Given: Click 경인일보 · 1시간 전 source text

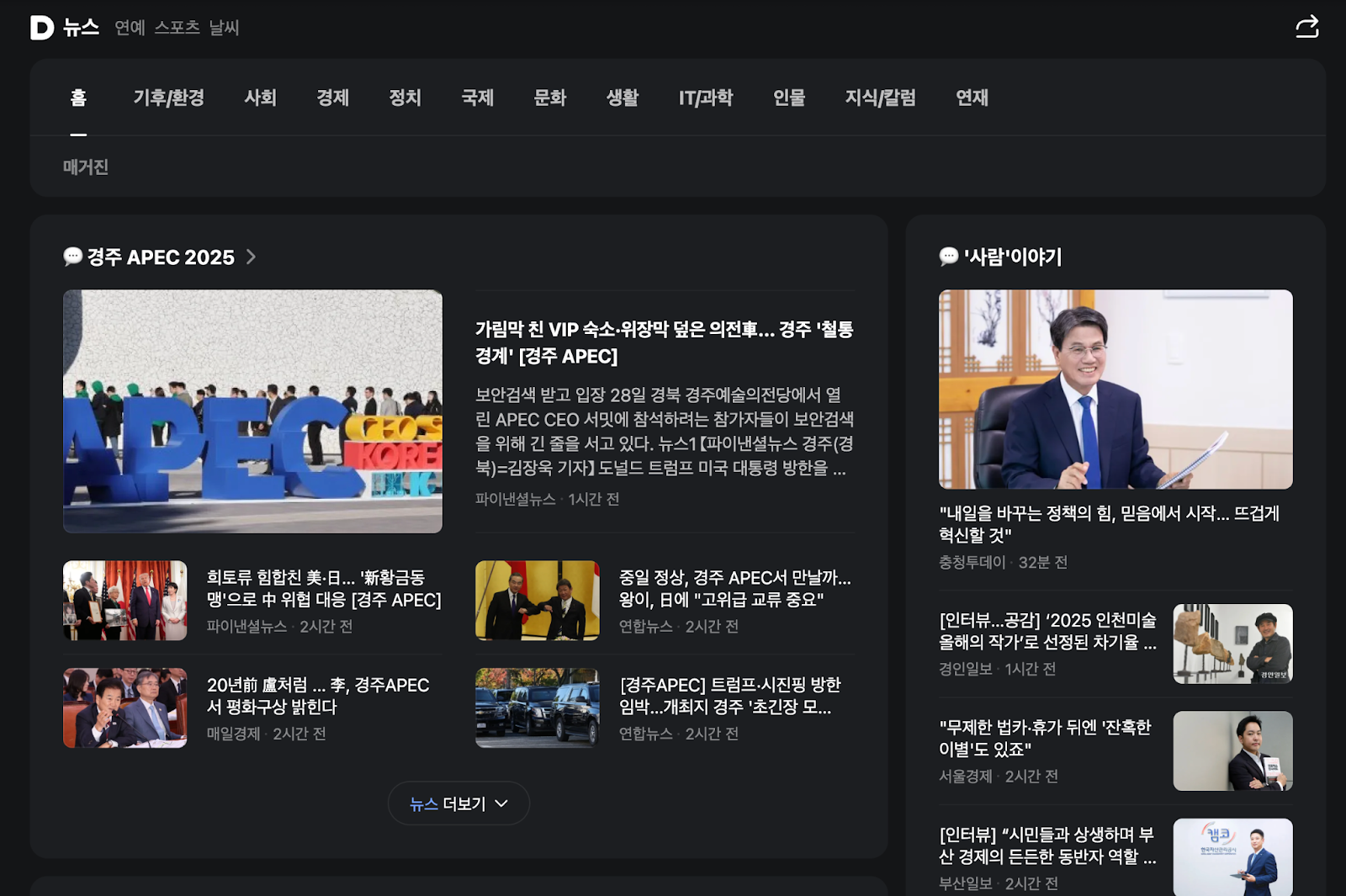Looking at the screenshot, I should pyautogui.click(x=997, y=669).
